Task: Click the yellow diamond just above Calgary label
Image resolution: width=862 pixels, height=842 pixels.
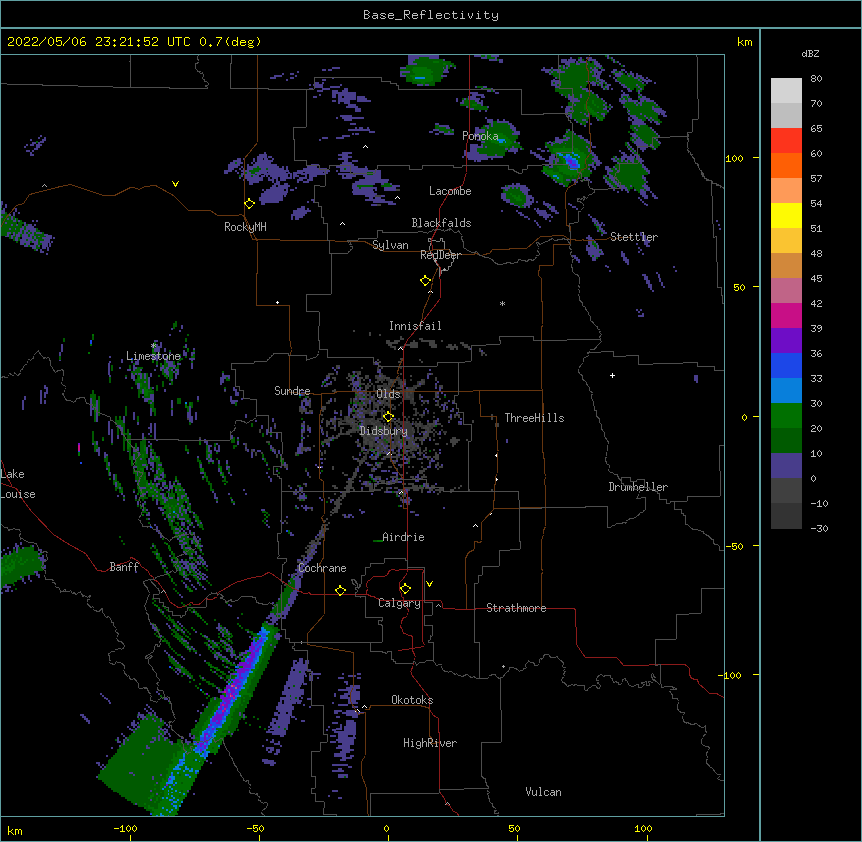Action: tap(405, 589)
